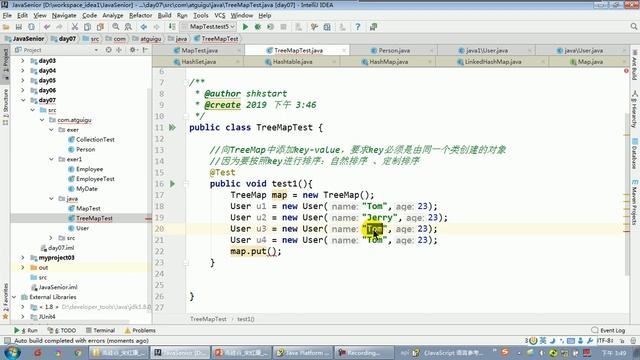The height and width of the screenshot is (360, 640).
Task: Collapse the exer1 package node
Action: pos(51,159)
